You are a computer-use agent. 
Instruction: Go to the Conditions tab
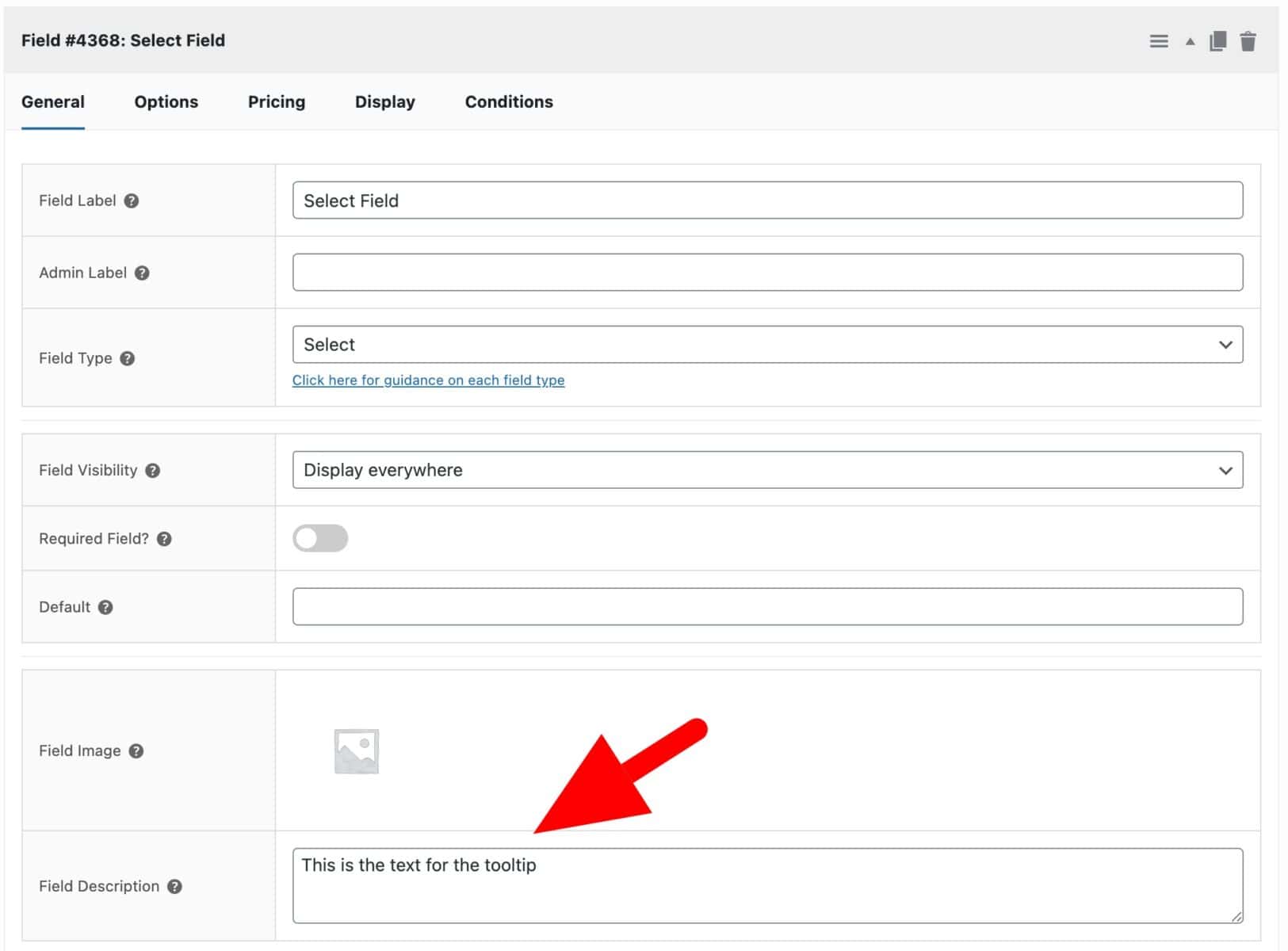tap(508, 102)
